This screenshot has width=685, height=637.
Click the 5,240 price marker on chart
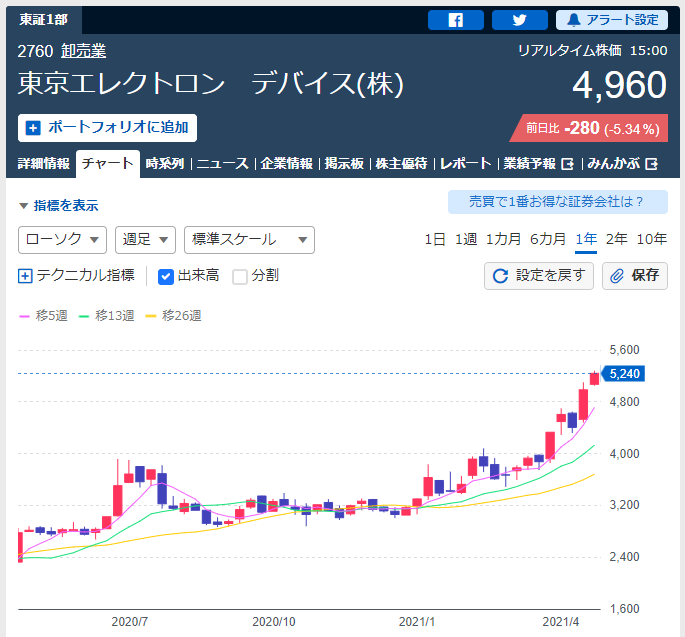pyautogui.click(x=623, y=374)
